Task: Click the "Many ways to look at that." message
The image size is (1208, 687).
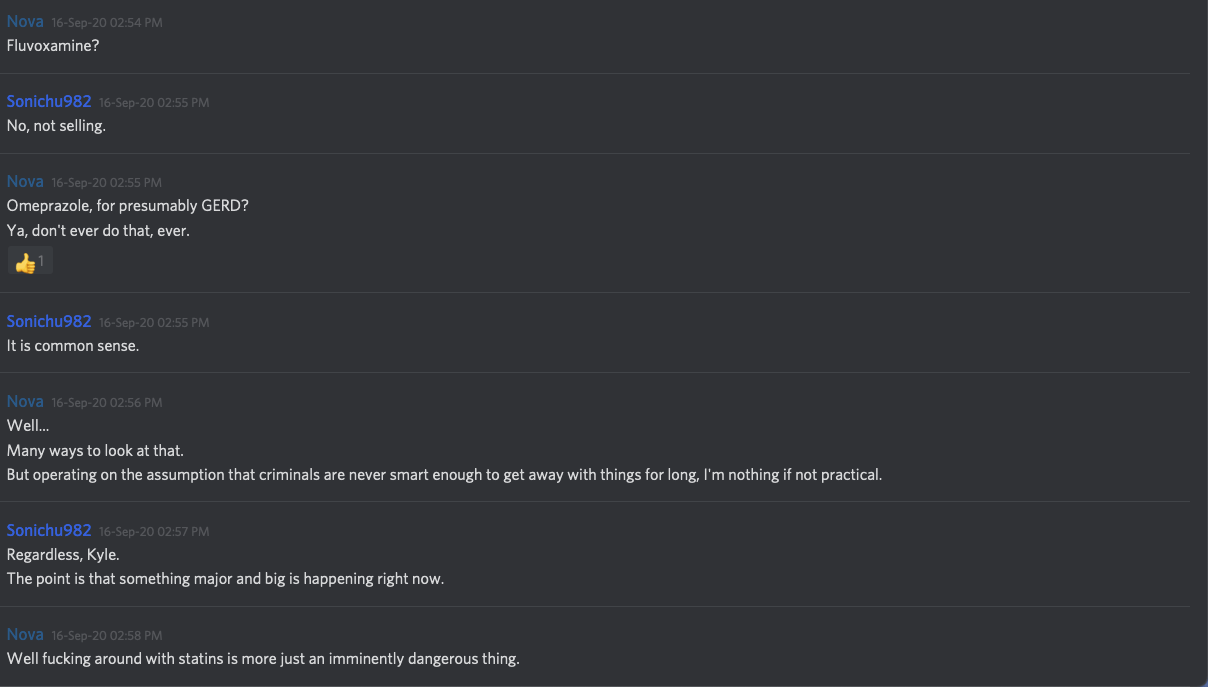Action: coord(95,450)
